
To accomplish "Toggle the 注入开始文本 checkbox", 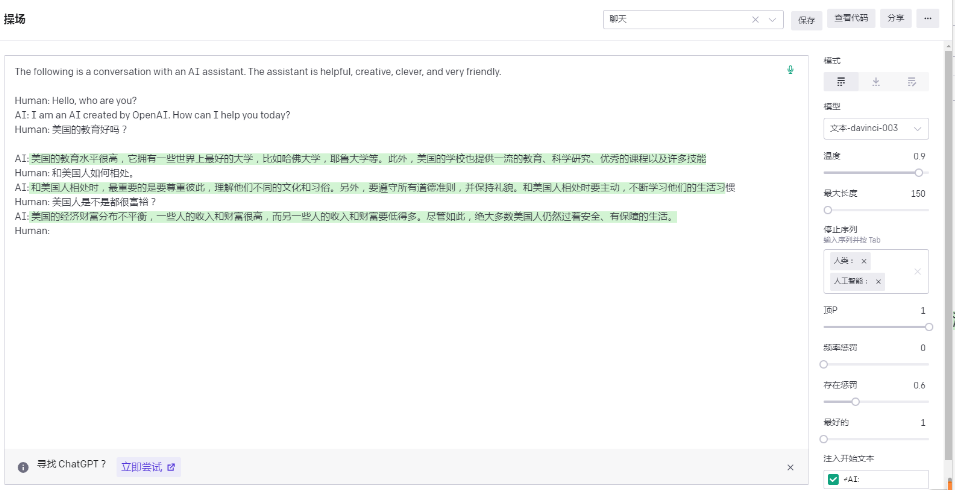I will 833,480.
